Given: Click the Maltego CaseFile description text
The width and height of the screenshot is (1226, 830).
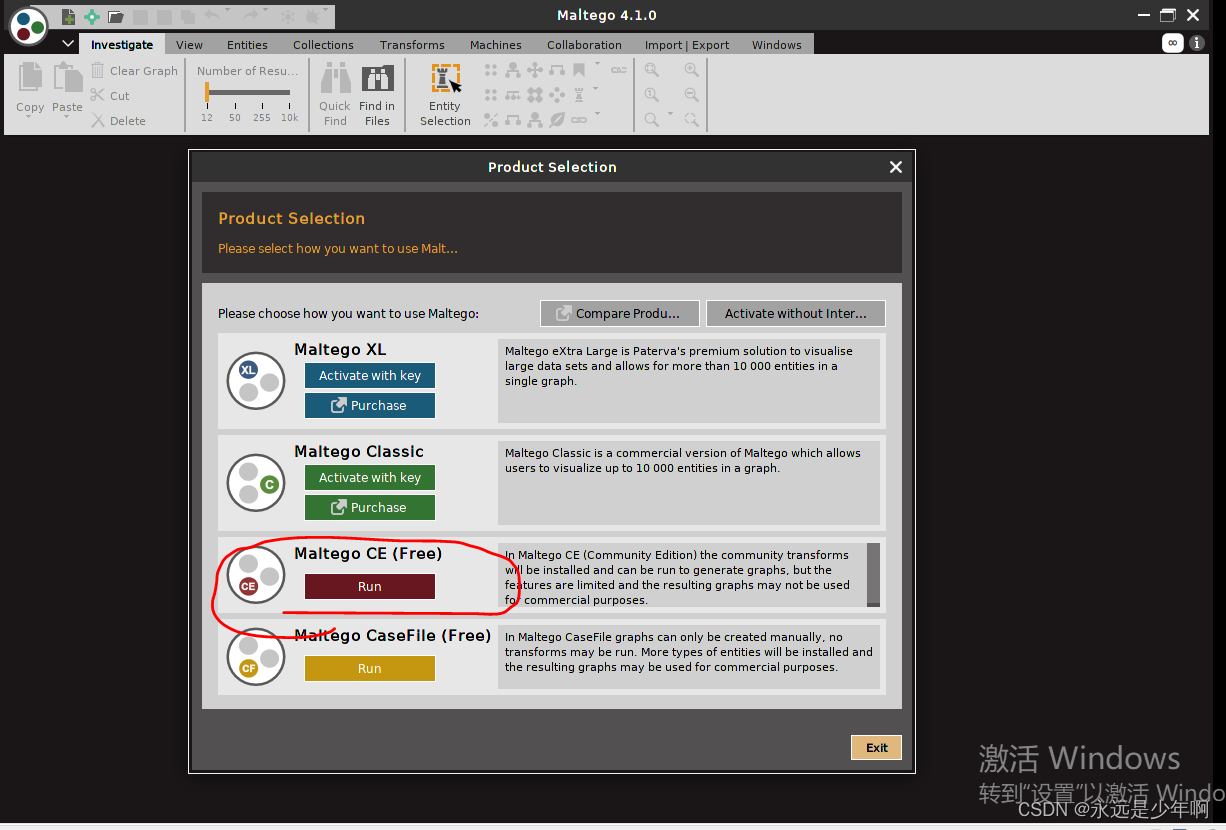Looking at the screenshot, I should tap(689, 652).
